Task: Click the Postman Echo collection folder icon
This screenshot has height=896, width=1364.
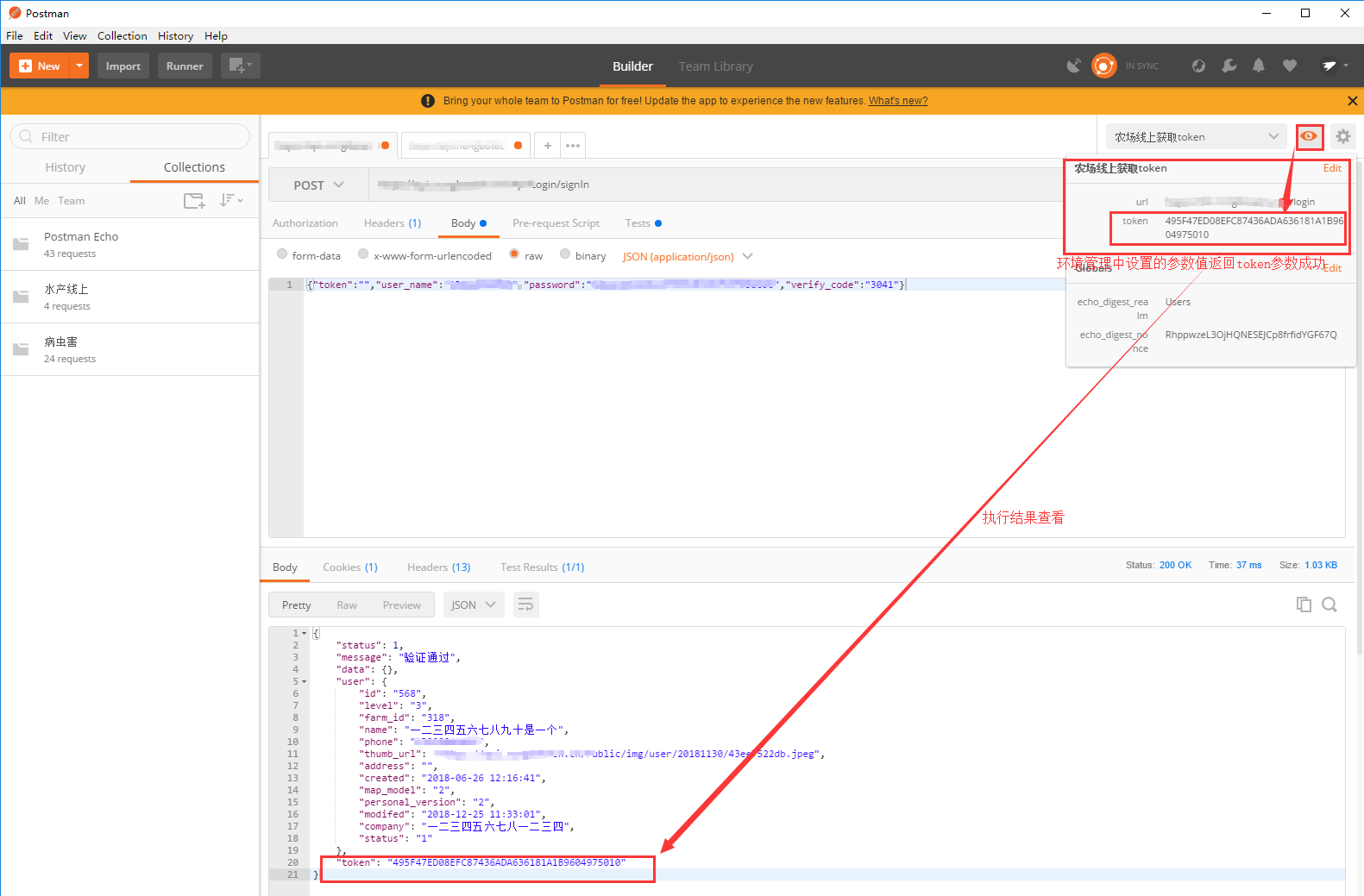Action: pyautogui.click(x=21, y=244)
